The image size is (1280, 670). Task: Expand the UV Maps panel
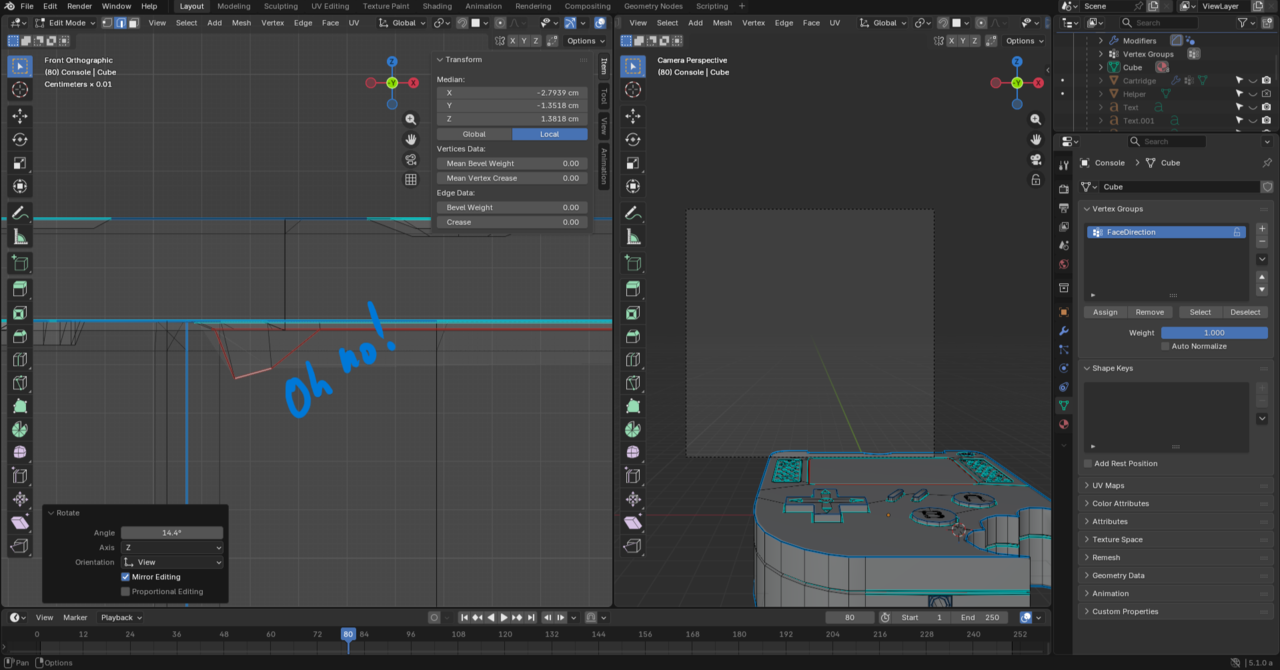coord(1108,486)
